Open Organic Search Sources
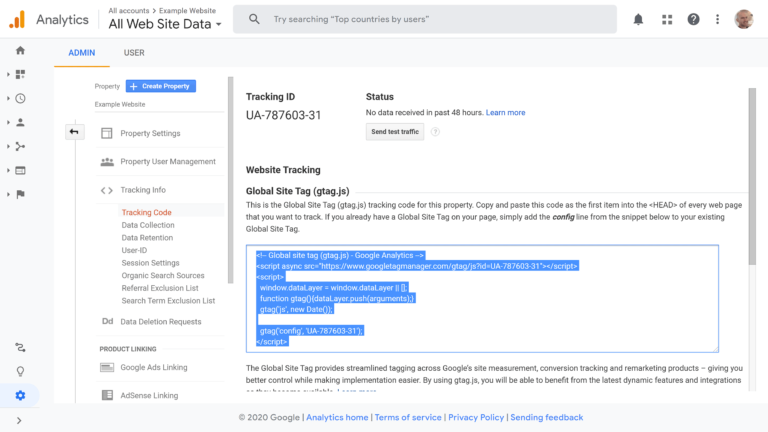This screenshot has width=768, height=432. coord(163,276)
